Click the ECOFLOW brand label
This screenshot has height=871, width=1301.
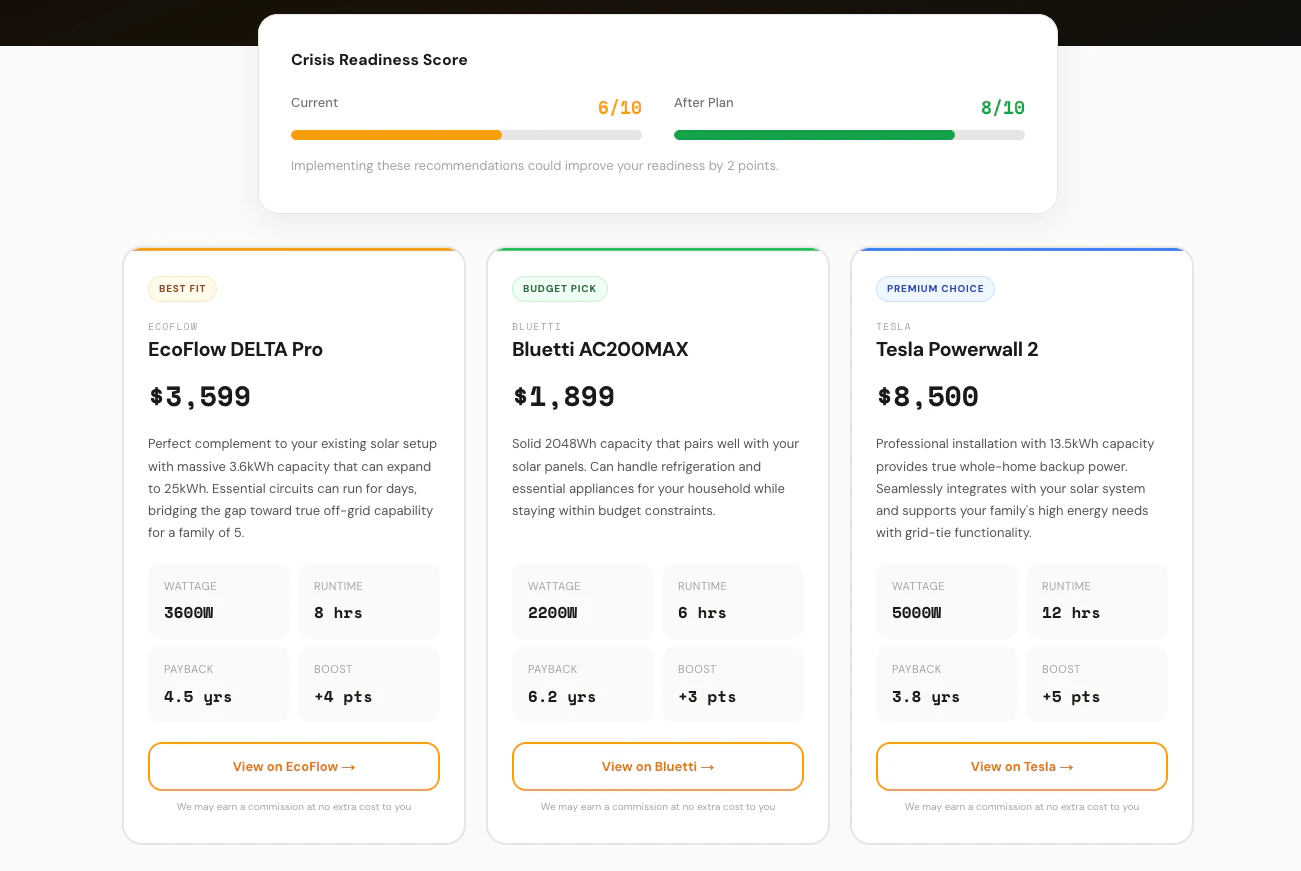pos(173,327)
